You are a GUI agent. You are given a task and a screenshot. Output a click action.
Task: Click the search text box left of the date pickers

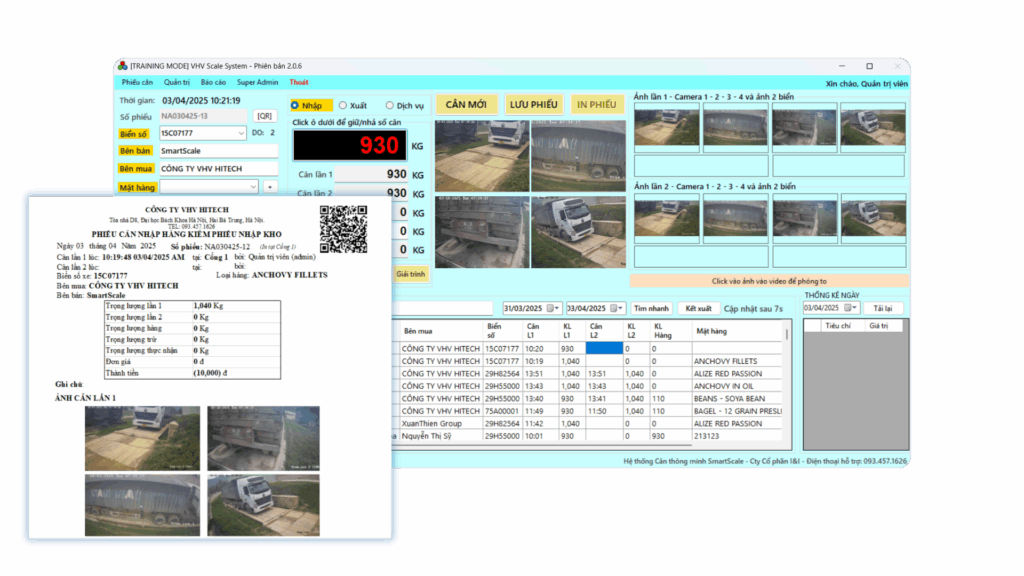click(x=443, y=308)
